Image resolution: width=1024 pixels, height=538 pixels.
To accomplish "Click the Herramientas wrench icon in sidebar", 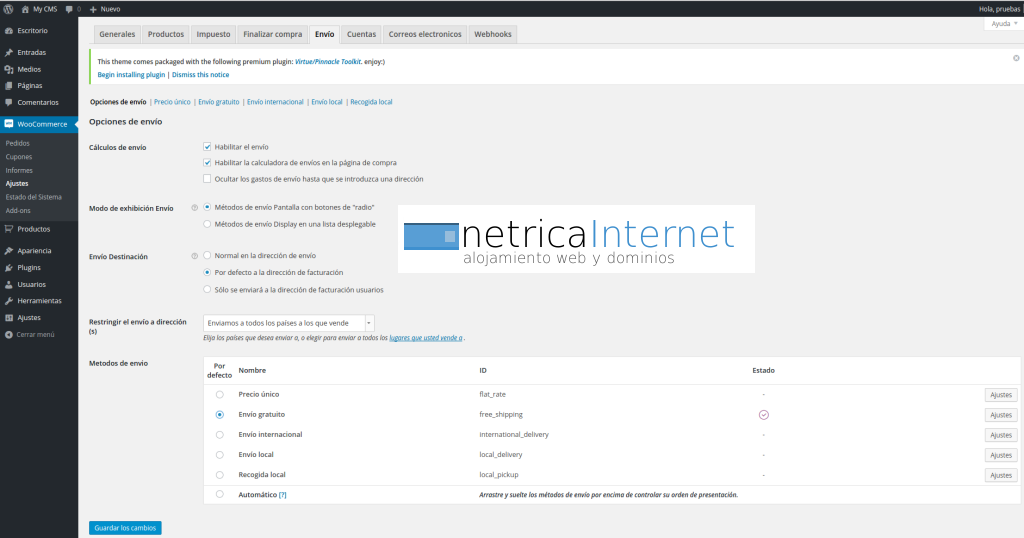I will click(x=9, y=301).
